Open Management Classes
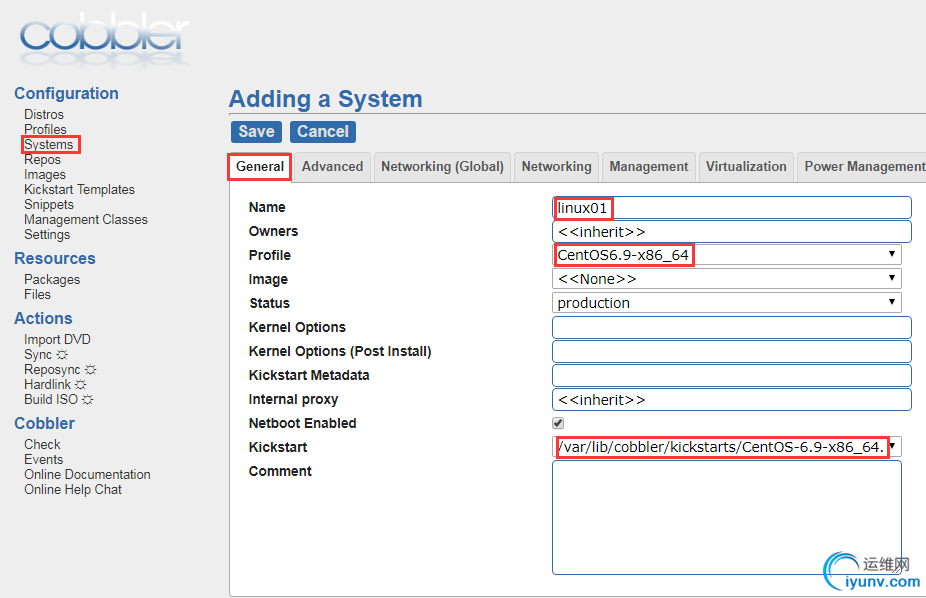Viewport: 926px width, 598px height. point(86,220)
